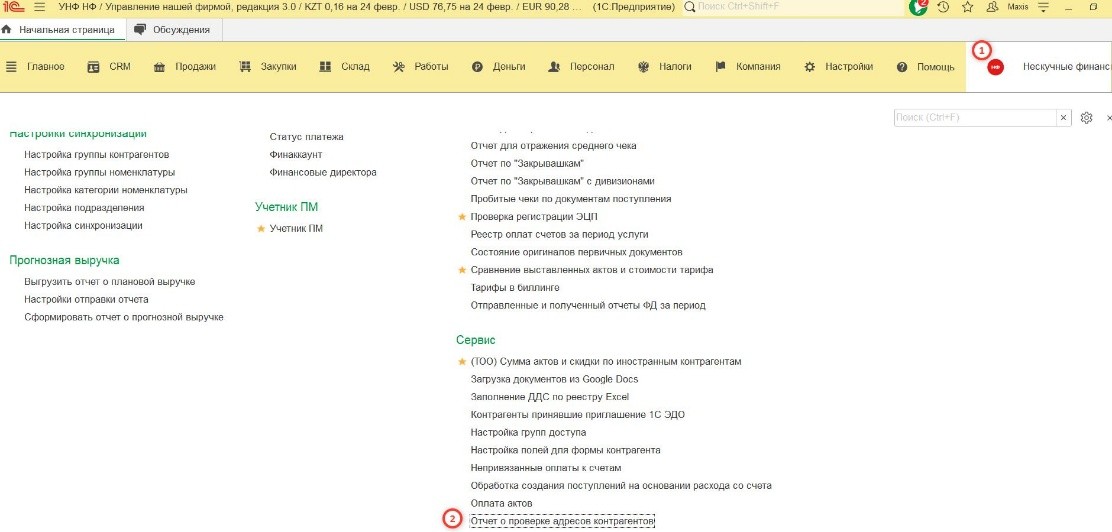Clear the menu search with X button
This screenshot has width=1112, height=532.
click(1063, 118)
